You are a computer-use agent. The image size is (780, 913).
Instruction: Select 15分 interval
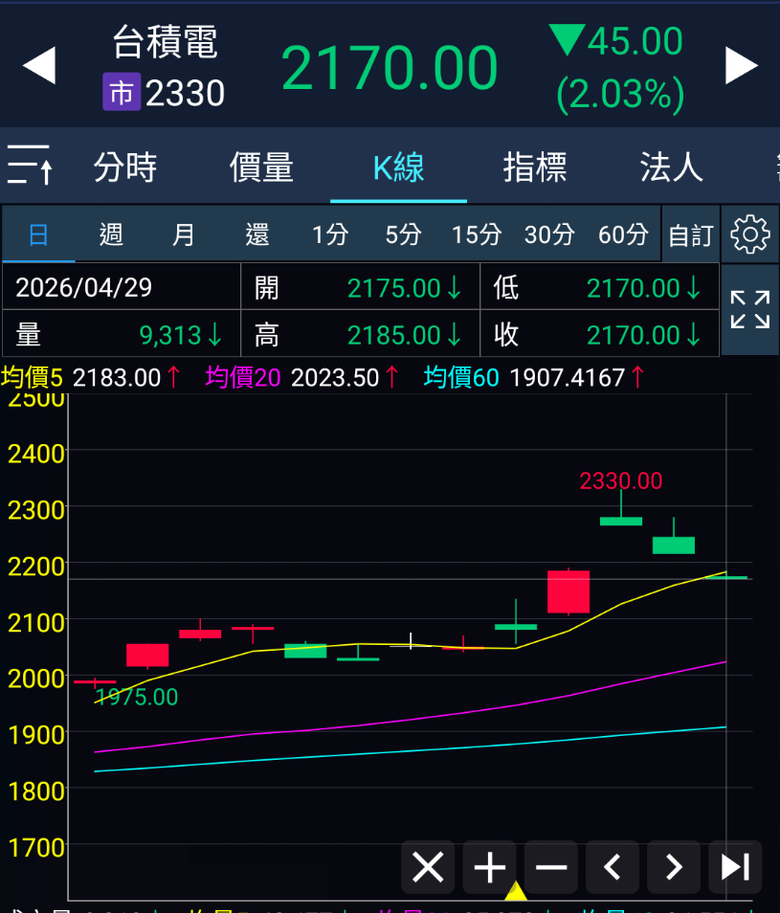point(477,235)
